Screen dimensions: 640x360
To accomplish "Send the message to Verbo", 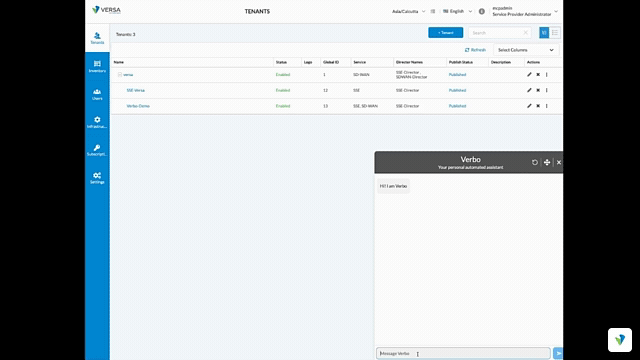I will [x=558, y=353].
